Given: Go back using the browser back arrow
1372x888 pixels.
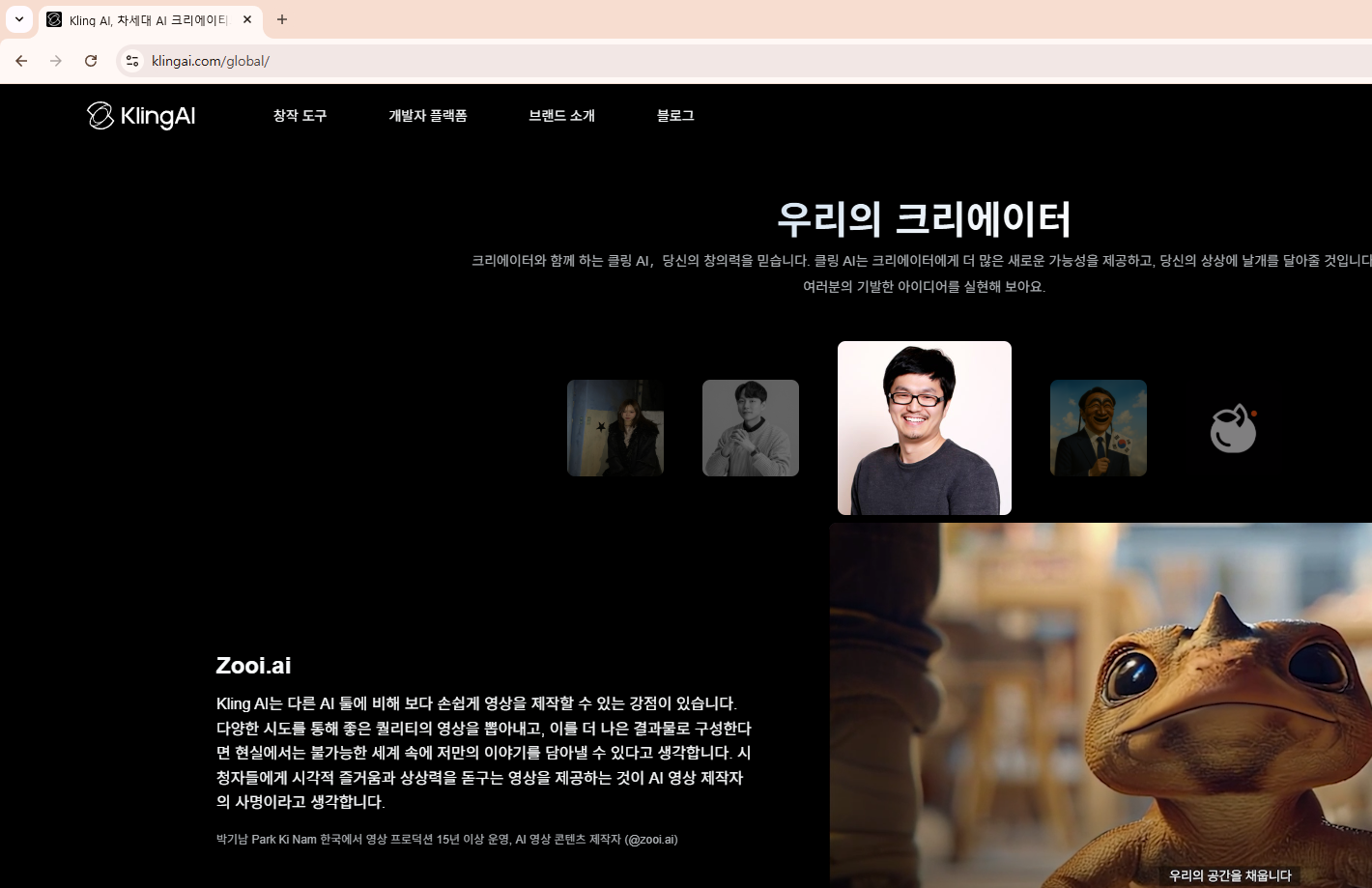Looking at the screenshot, I should [21, 61].
